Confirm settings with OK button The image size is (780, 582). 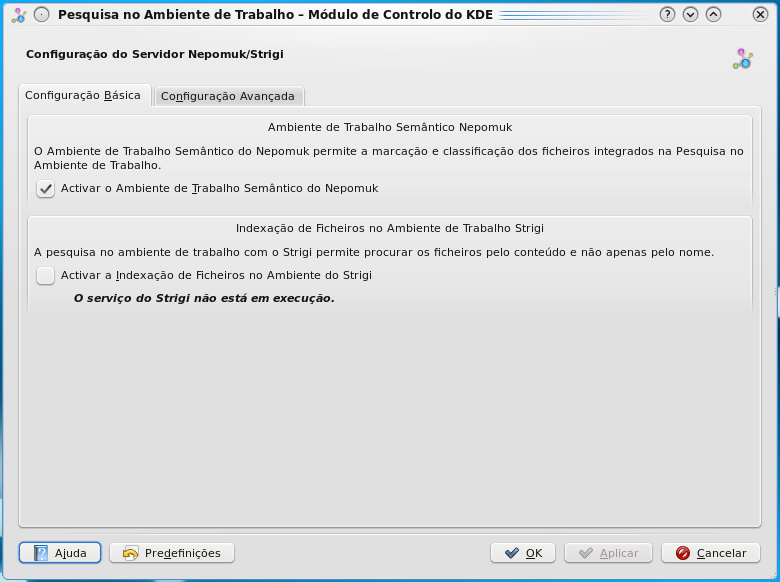tap(523, 553)
